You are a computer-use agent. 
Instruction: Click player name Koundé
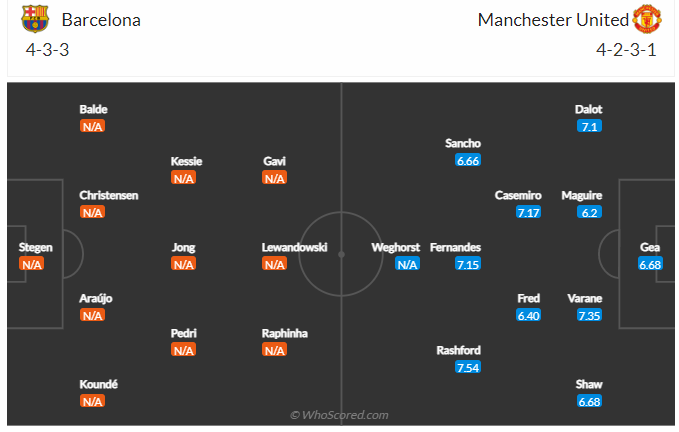pos(98,384)
